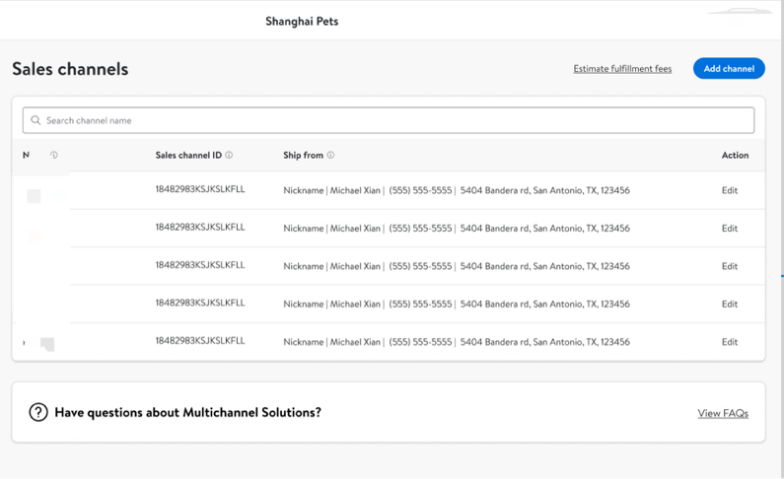Click the Shanghai Pets store title

301,21
